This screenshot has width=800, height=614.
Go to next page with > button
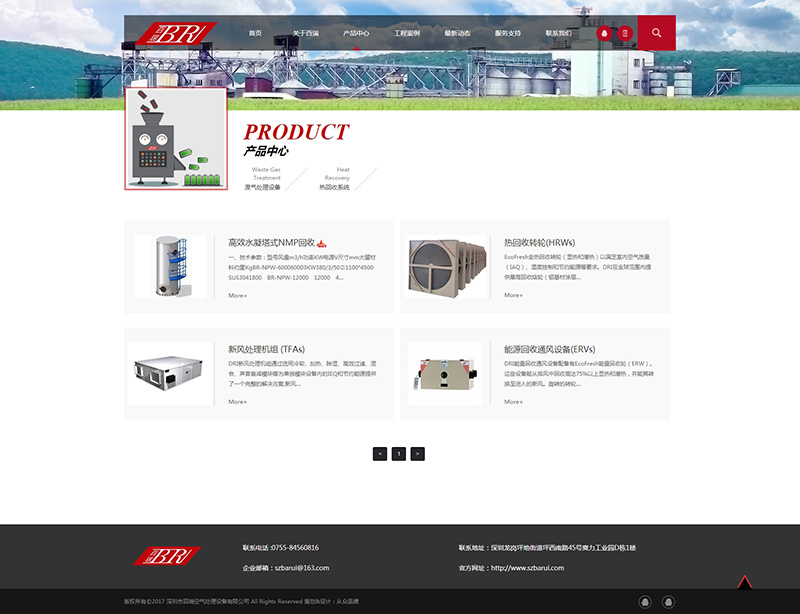[418, 454]
